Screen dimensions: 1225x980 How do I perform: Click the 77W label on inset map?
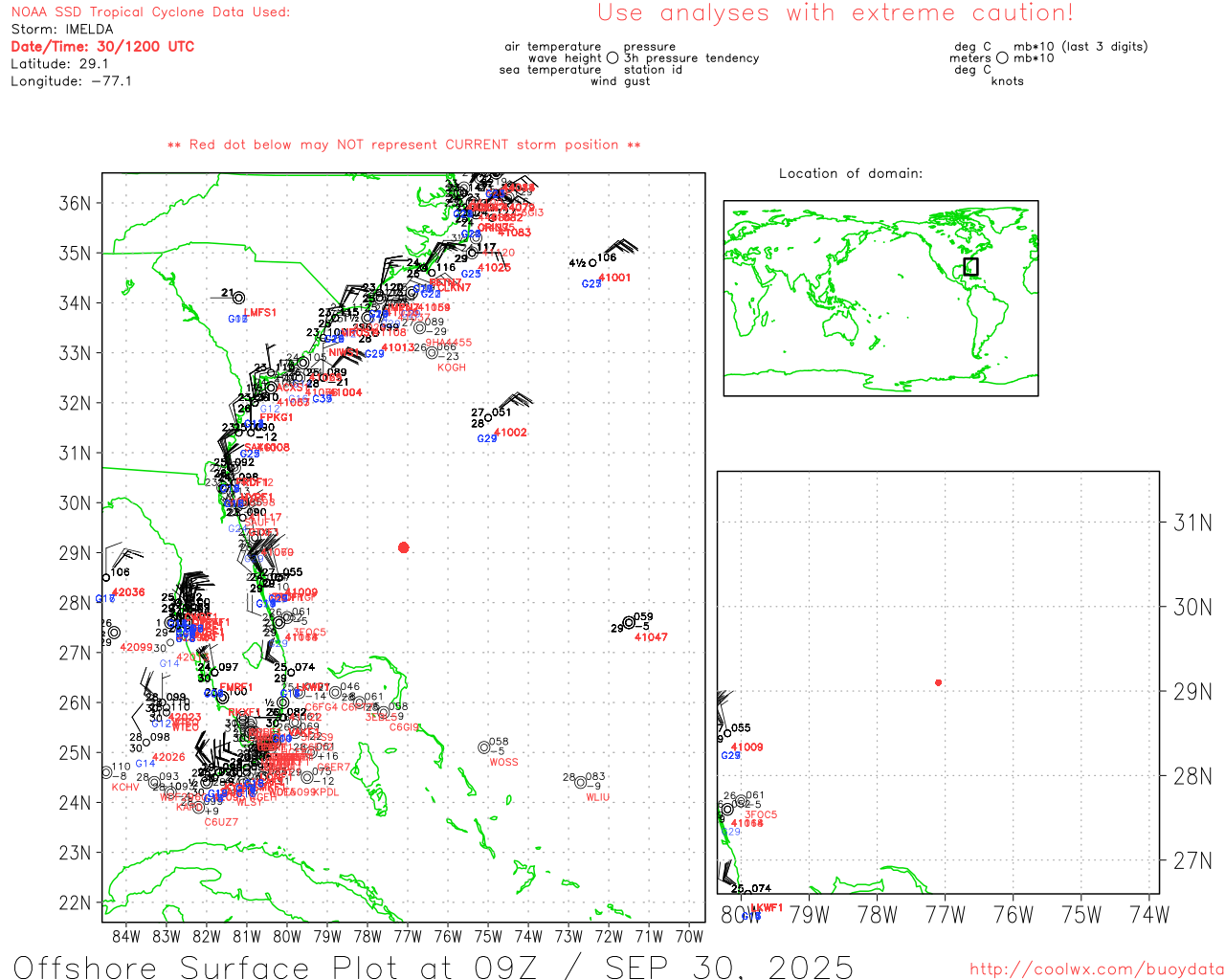pos(946,914)
